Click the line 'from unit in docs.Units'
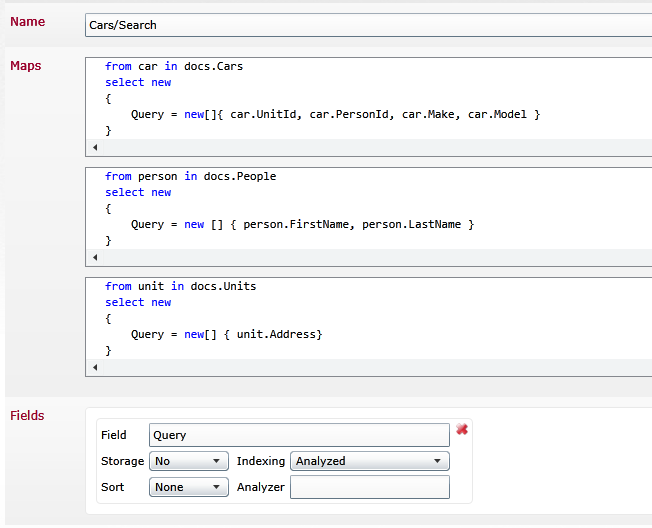Screen dimensions: 652x528 (180, 286)
